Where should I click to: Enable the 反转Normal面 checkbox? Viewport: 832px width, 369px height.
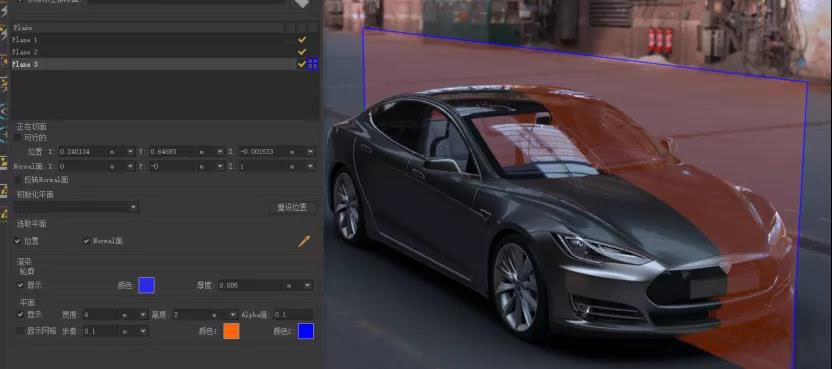click(x=19, y=180)
